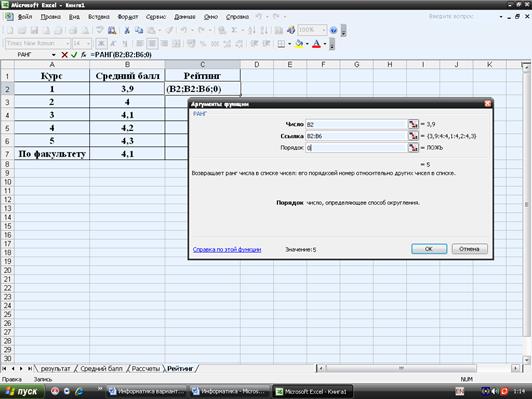
Task: Toggle Bold (Ж) formatting button
Action: pyautogui.click(x=101, y=43)
